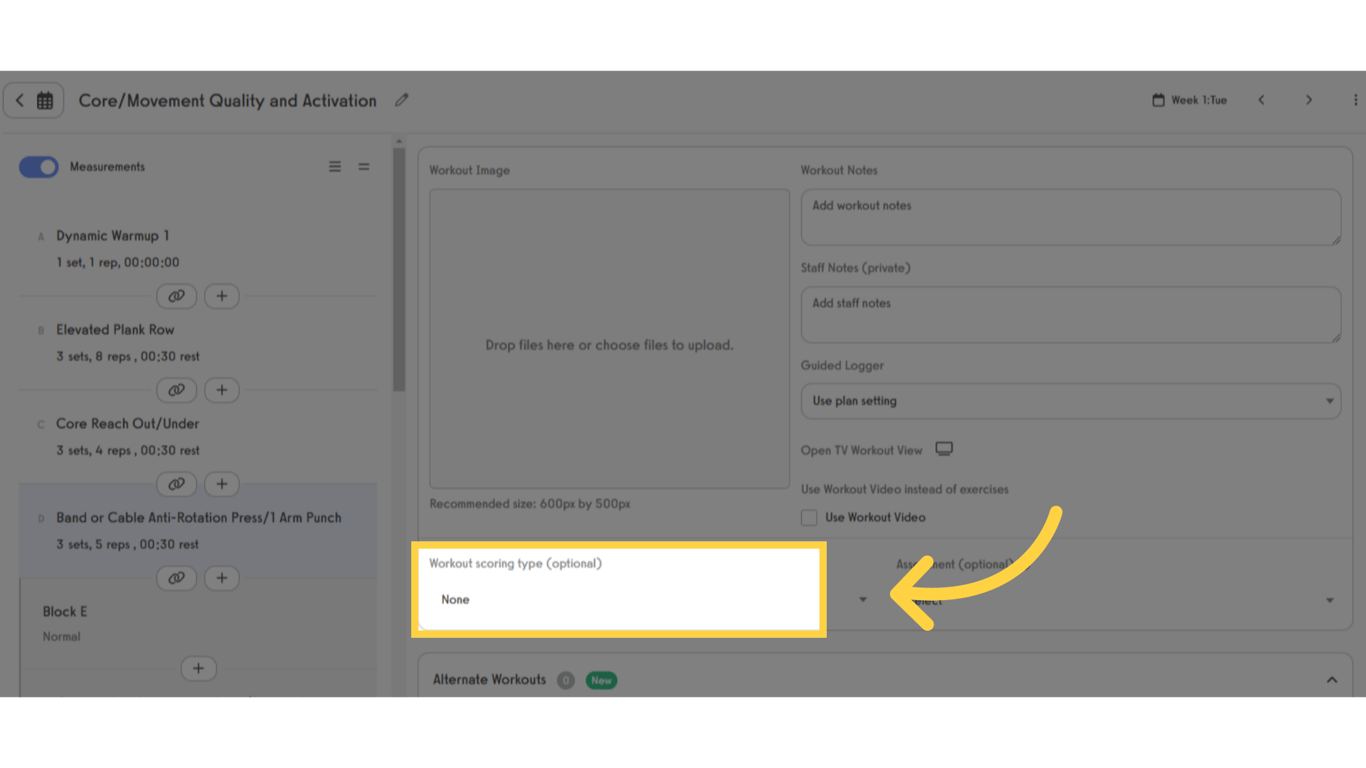Click the green New badge

pyautogui.click(x=601, y=680)
